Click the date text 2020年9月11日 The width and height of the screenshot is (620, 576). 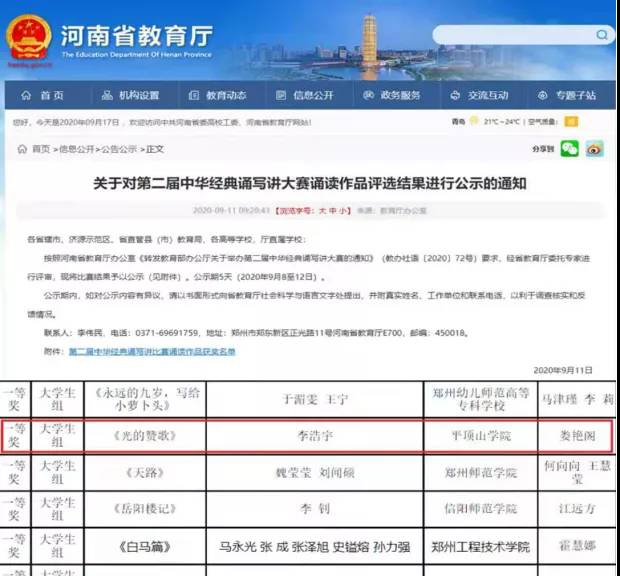pyautogui.click(x=563, y=370)
